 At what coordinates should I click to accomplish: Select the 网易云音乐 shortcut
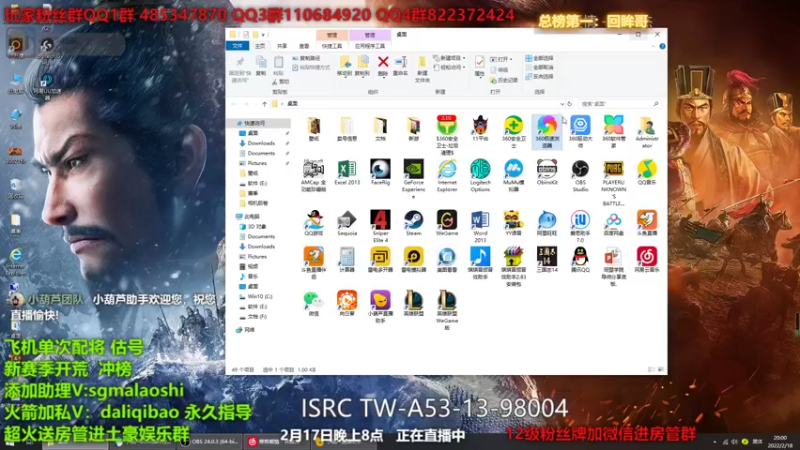tap(646, 259)
